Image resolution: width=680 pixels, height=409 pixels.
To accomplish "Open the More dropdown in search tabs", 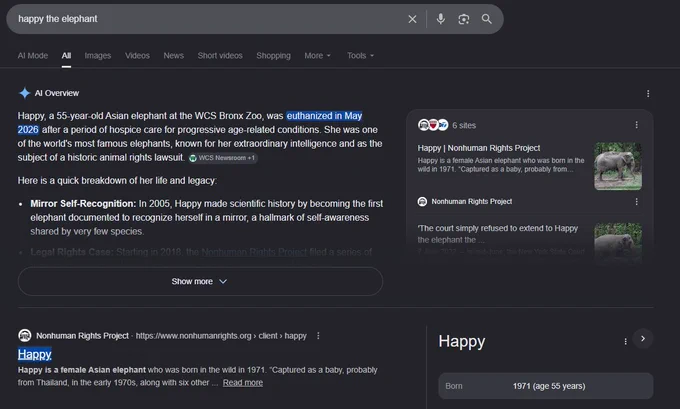I will tap(317, 56).
